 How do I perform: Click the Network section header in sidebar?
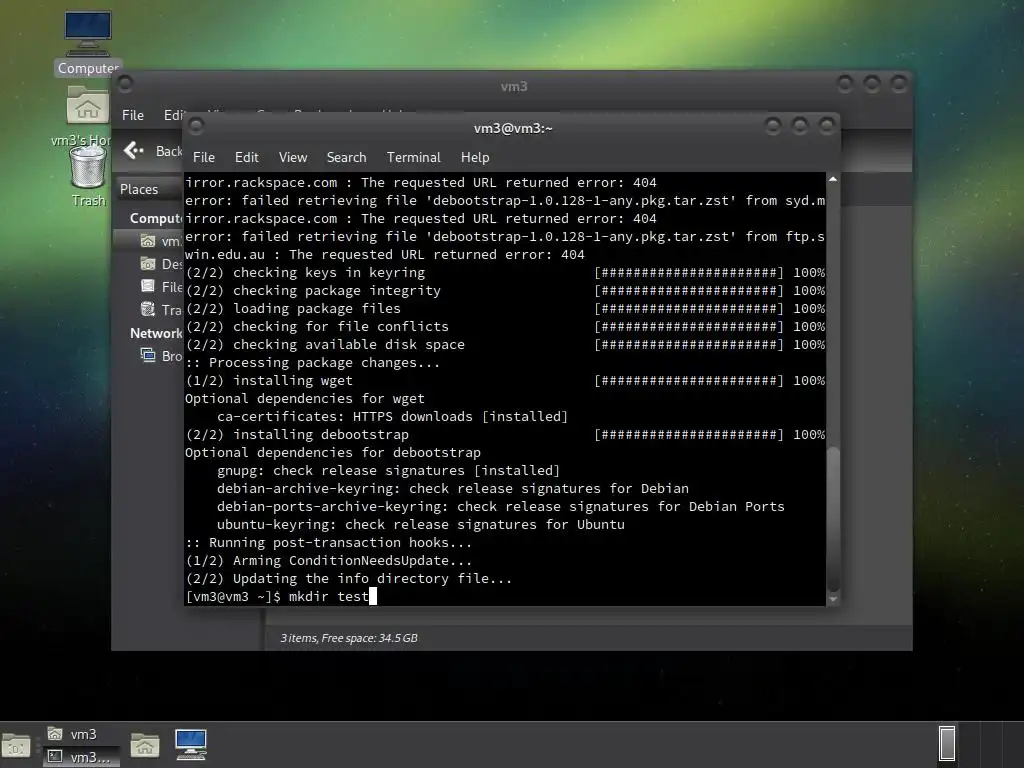coord(156,333)
